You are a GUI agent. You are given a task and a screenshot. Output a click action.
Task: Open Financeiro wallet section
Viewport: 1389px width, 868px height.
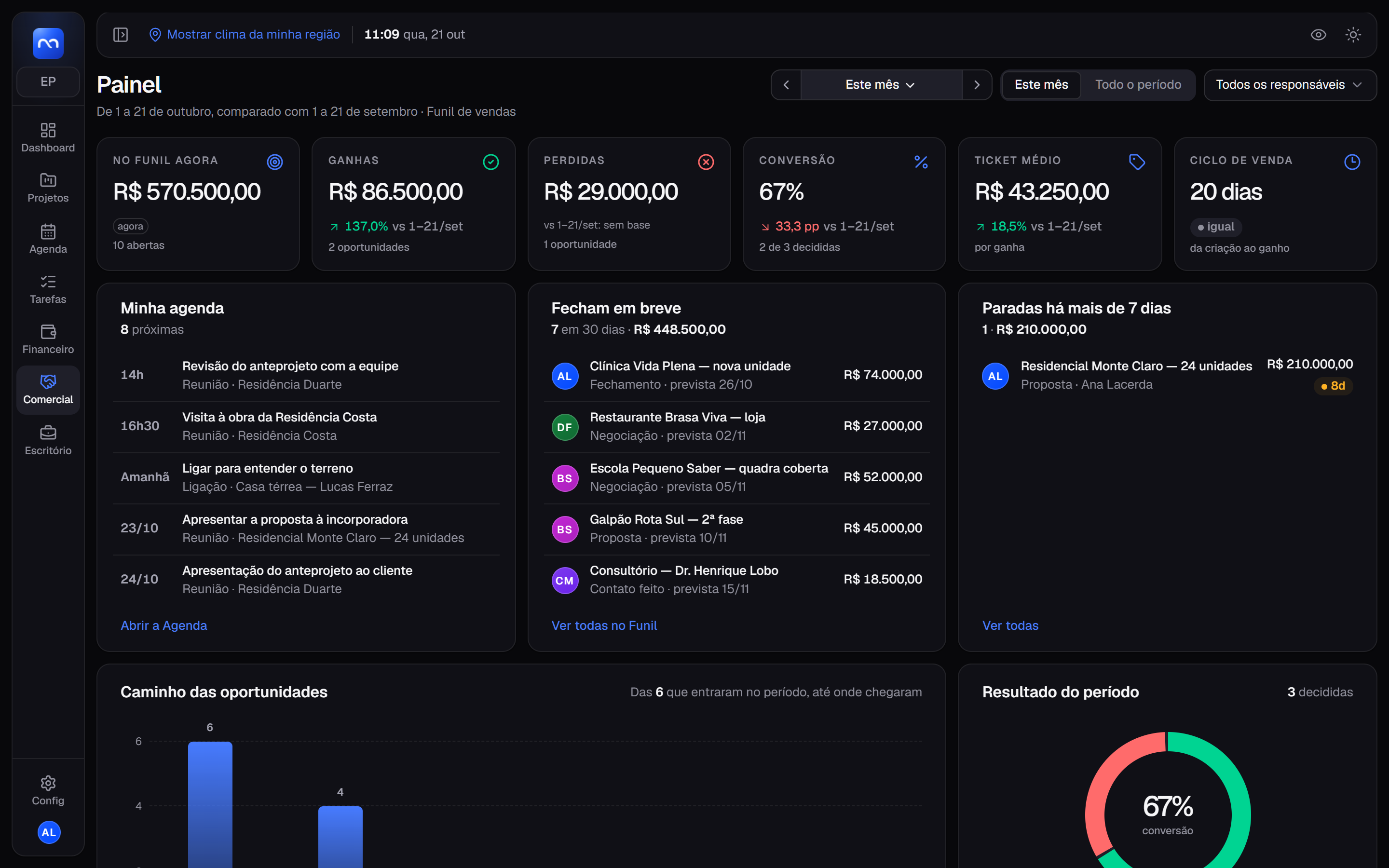click(48, 339)
